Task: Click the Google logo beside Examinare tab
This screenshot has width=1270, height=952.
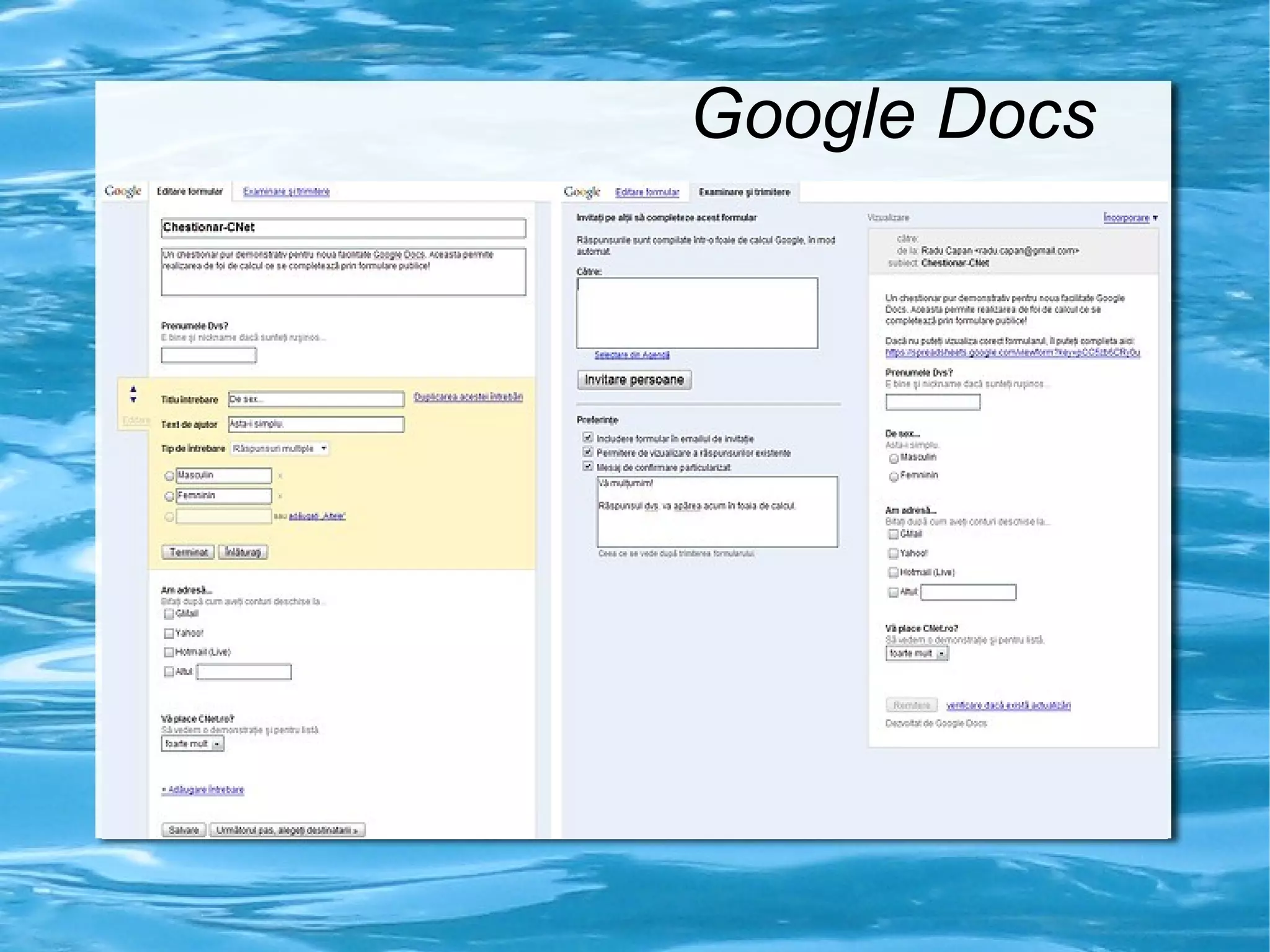Action: 582,192
